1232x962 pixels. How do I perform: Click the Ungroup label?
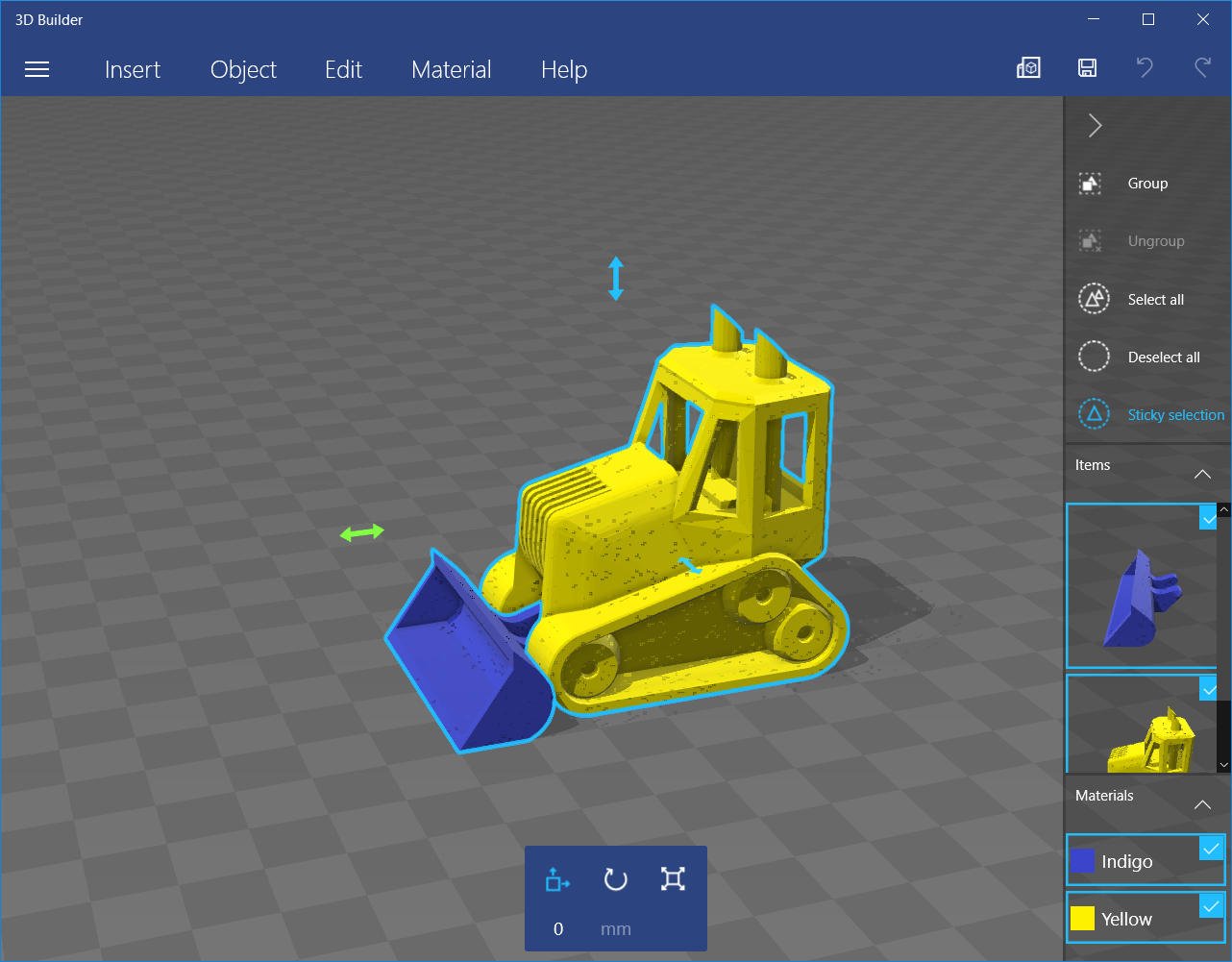point(1156,241)
